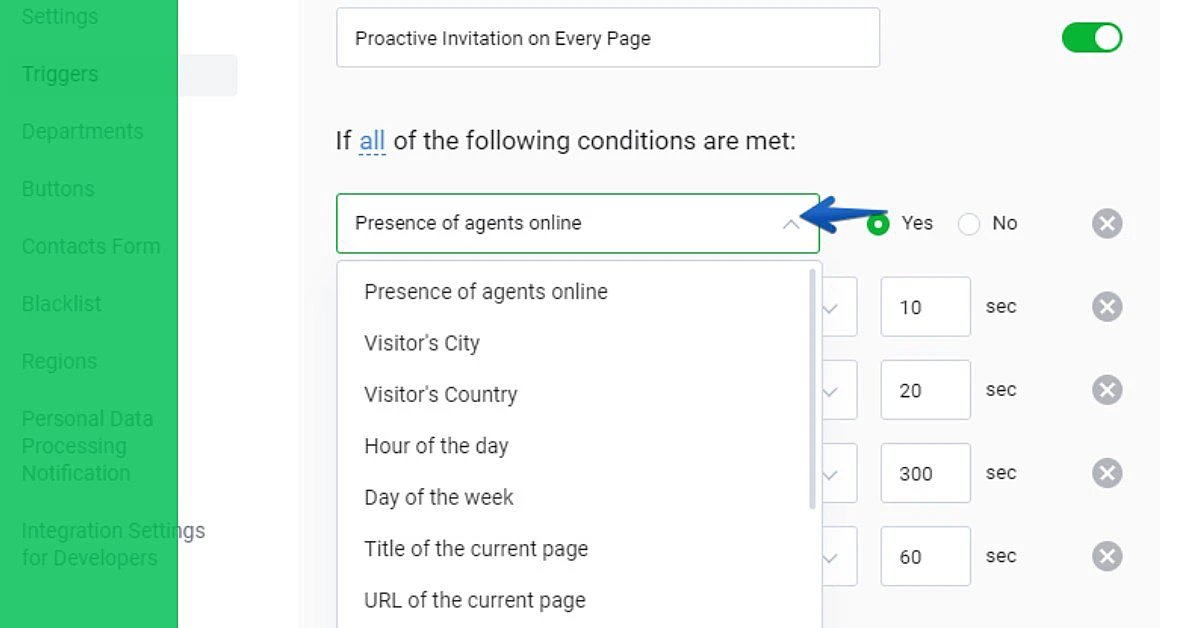Remove the 10 sec condition row
This screenshot has height=628, width=1200.
point(1107,306)
